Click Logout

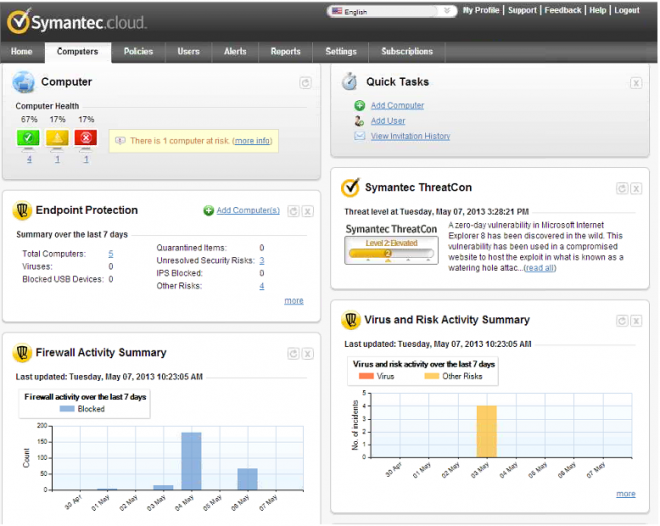[627, 10]
